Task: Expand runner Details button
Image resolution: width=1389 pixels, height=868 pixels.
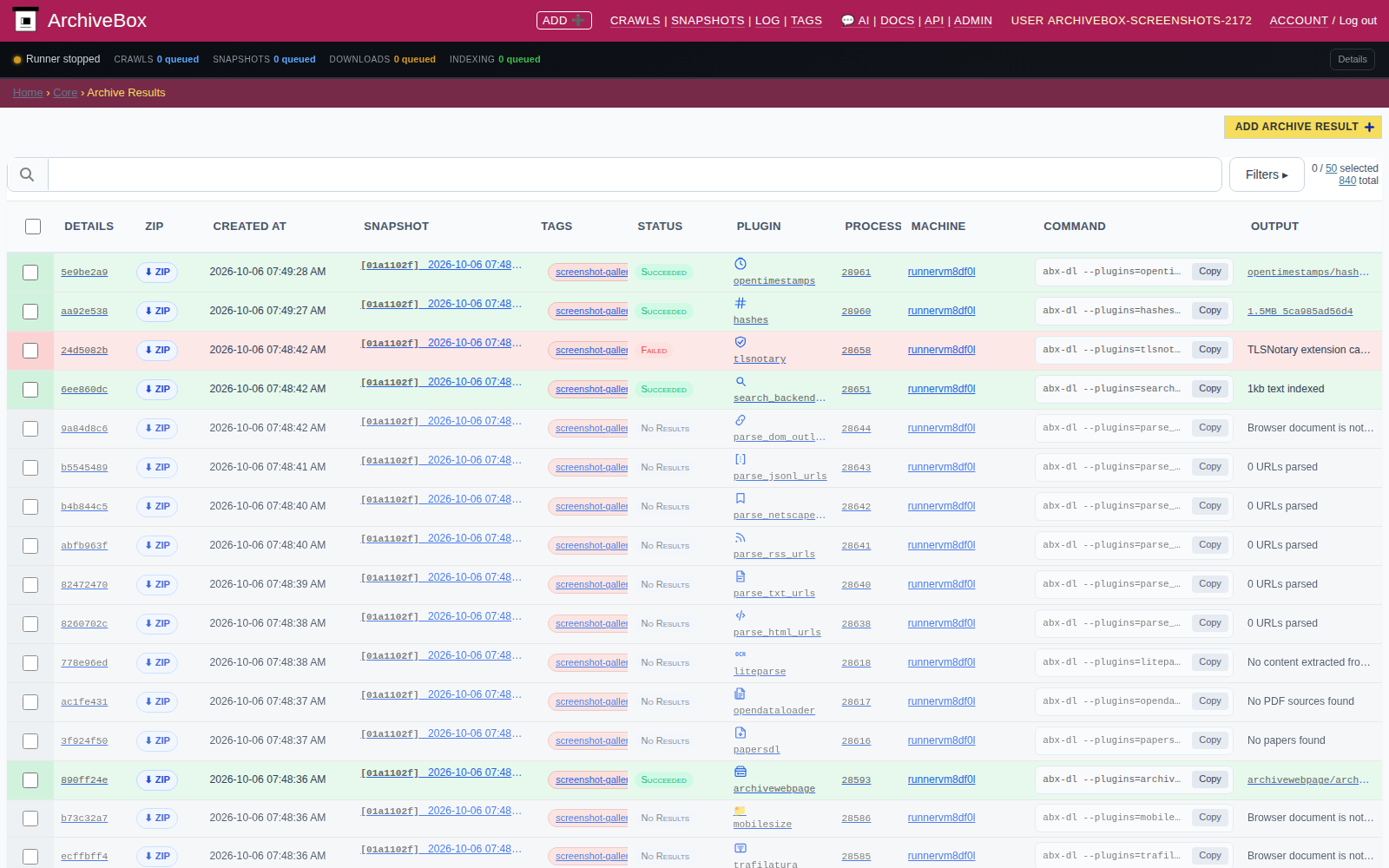Action: click(1352, 59)
